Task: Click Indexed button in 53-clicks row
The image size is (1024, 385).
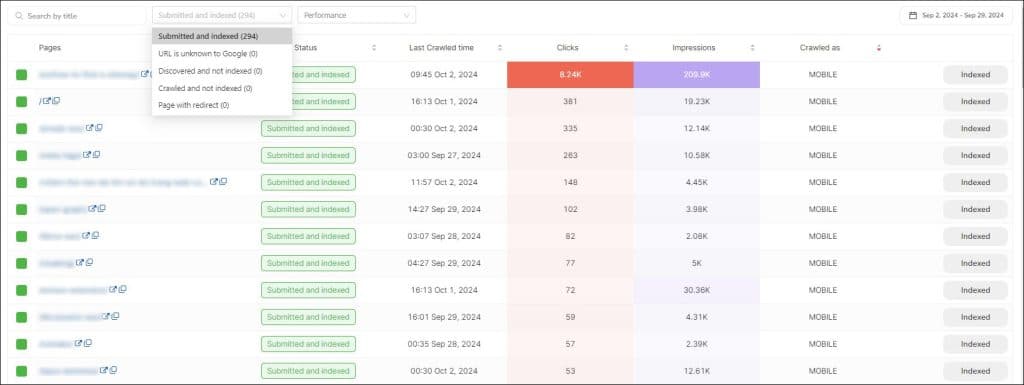Action: pos(975,371)
